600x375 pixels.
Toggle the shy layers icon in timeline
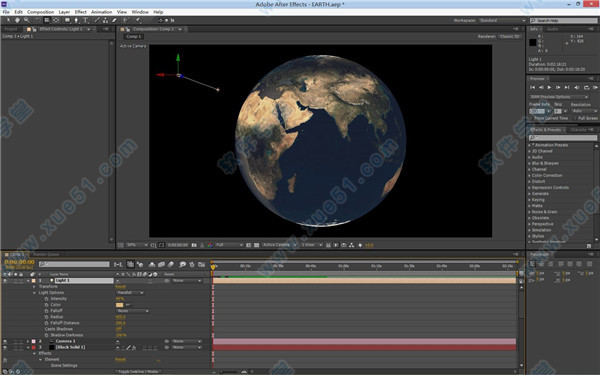pos(152,264)
